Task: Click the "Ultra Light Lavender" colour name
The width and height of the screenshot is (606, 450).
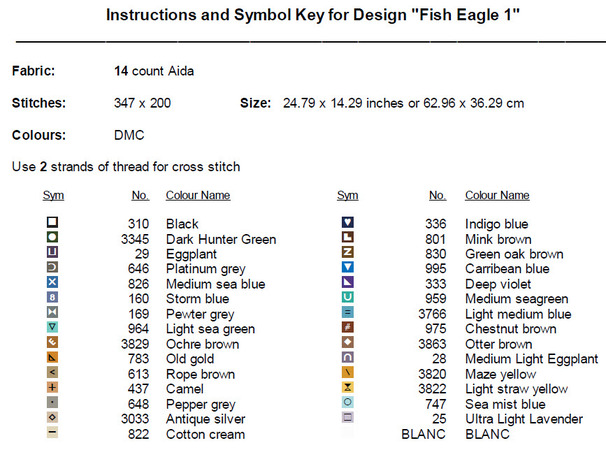Action: [524, 419]
